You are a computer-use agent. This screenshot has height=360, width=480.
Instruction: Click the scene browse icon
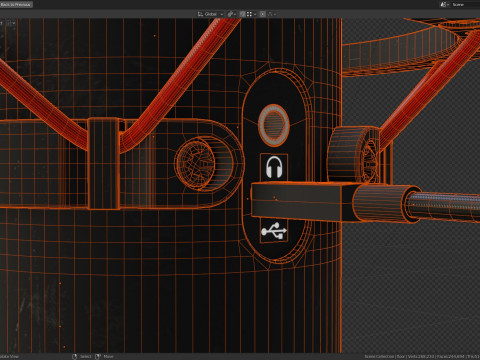pos(445,4)
